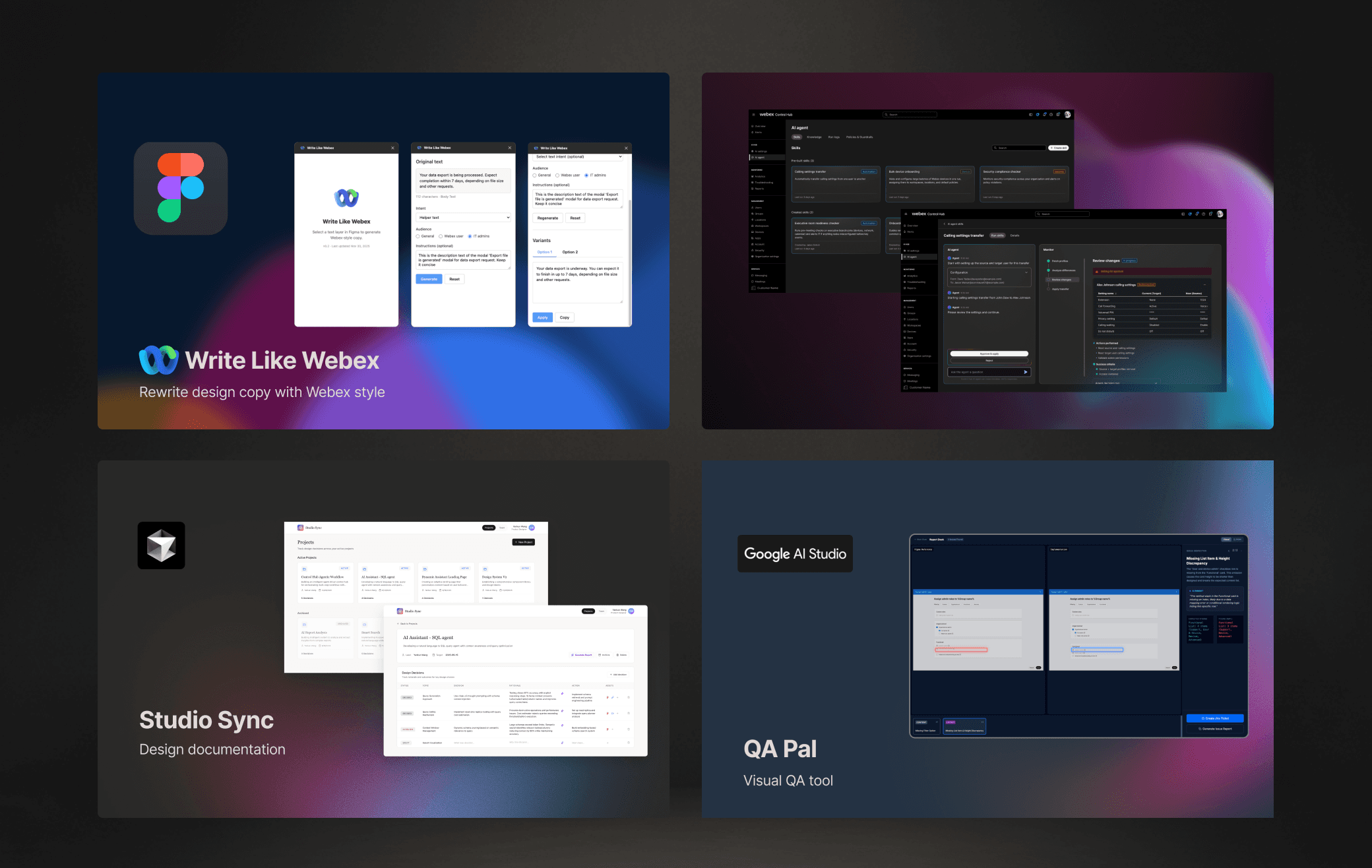
Task: Click the New Project button
Action: (x=524, y=542)
